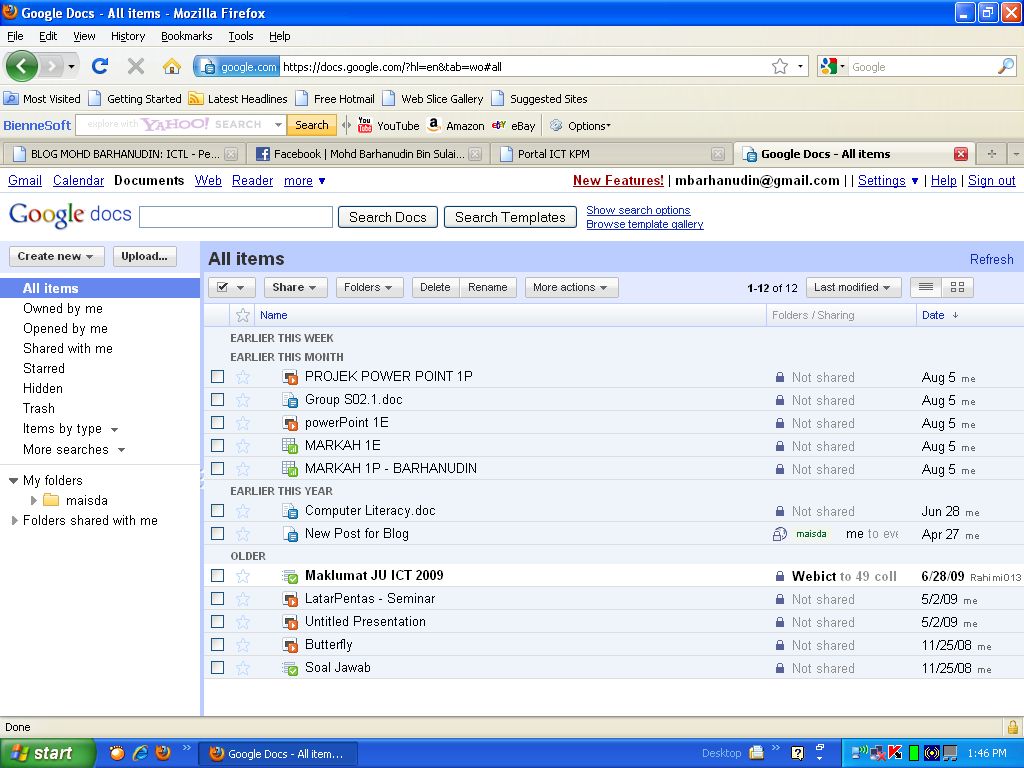Star the Butterfly presentation
Screen dimensions: 1024x768
point(243,645)
